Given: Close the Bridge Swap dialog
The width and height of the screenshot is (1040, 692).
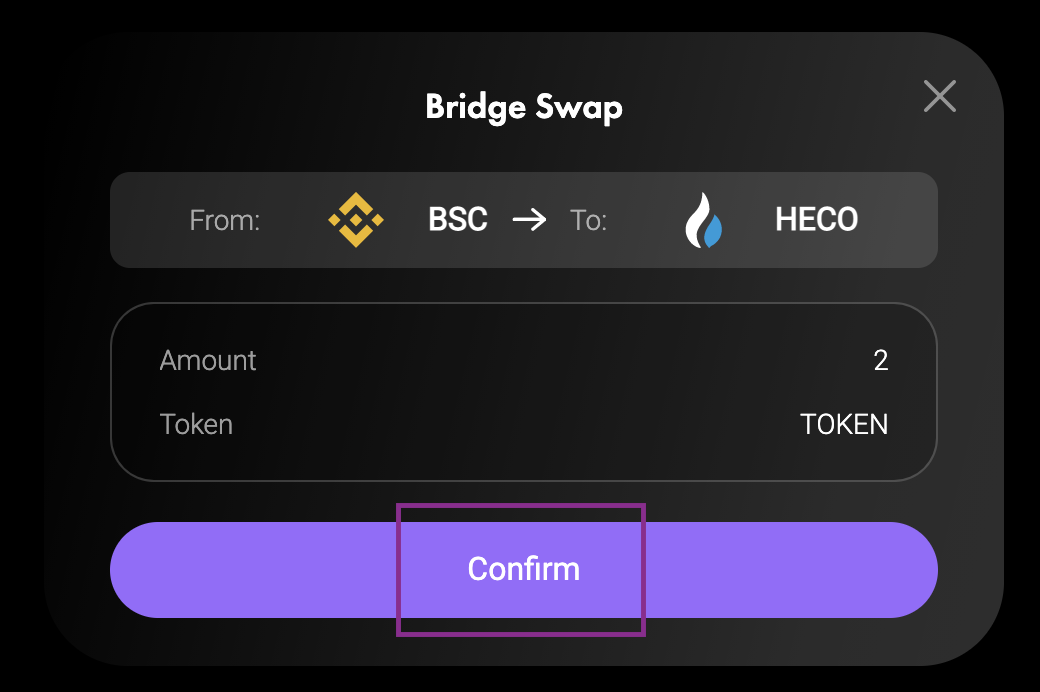Looking at the screenshot, I should point(938,96).
